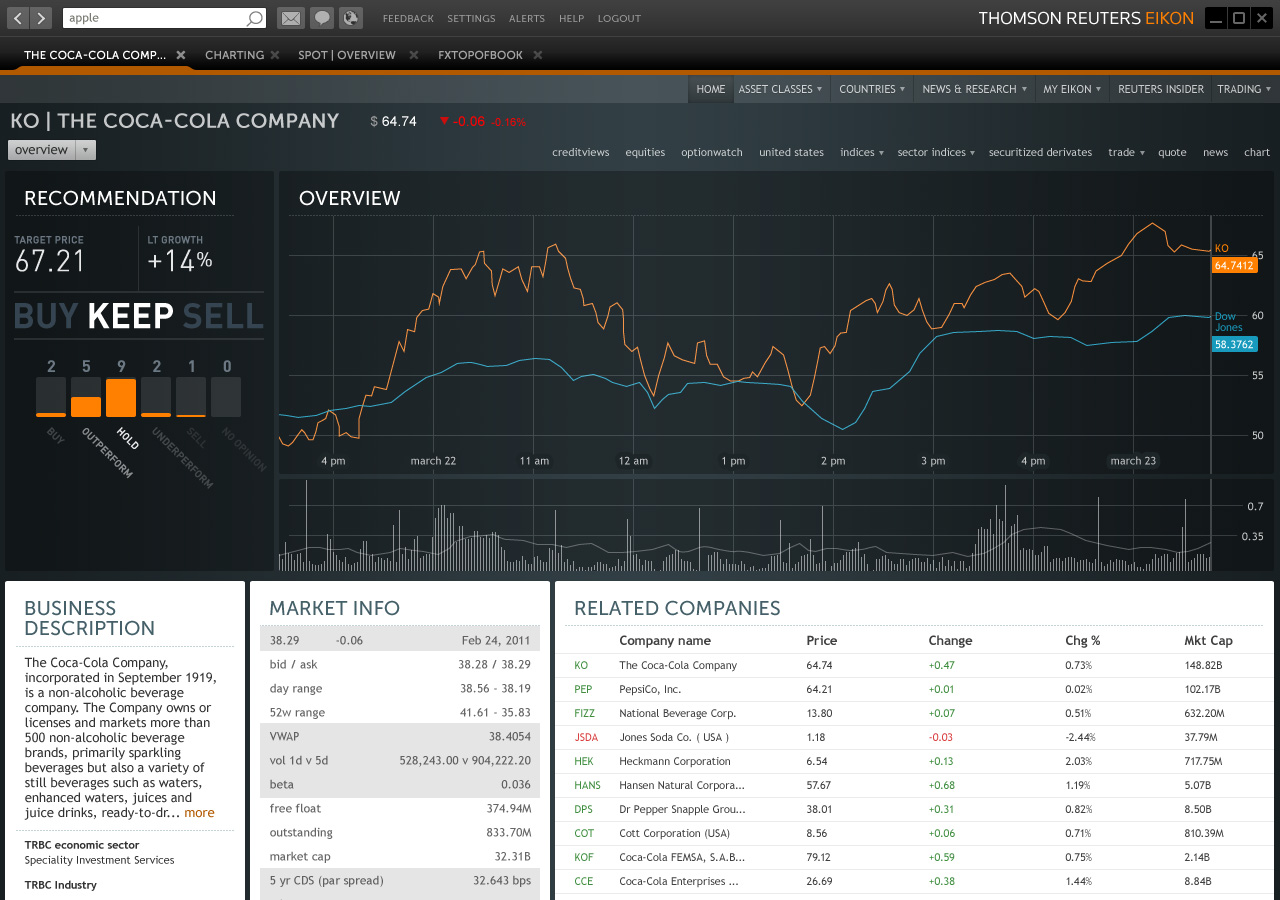Click the Outperform recommendation bar
This screenshot has width=1280, height=900.
86,397
